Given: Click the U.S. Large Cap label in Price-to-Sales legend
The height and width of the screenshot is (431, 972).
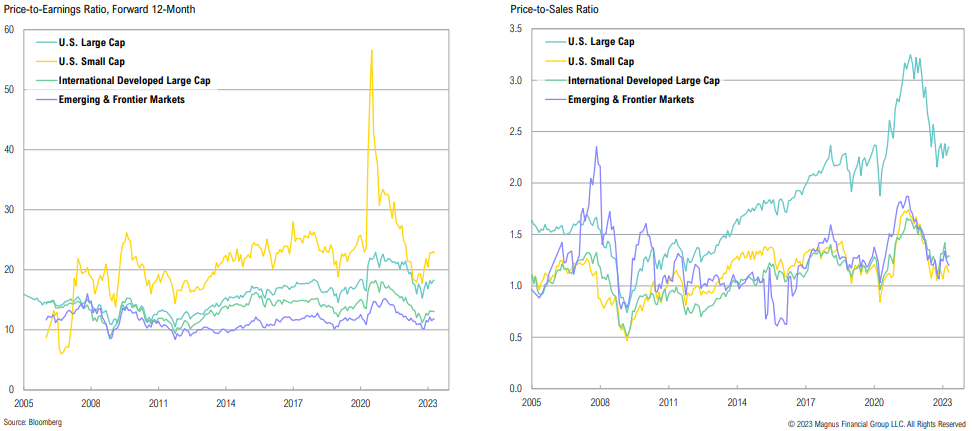Looking at the screenshot, I should click(x=600, y=43).
